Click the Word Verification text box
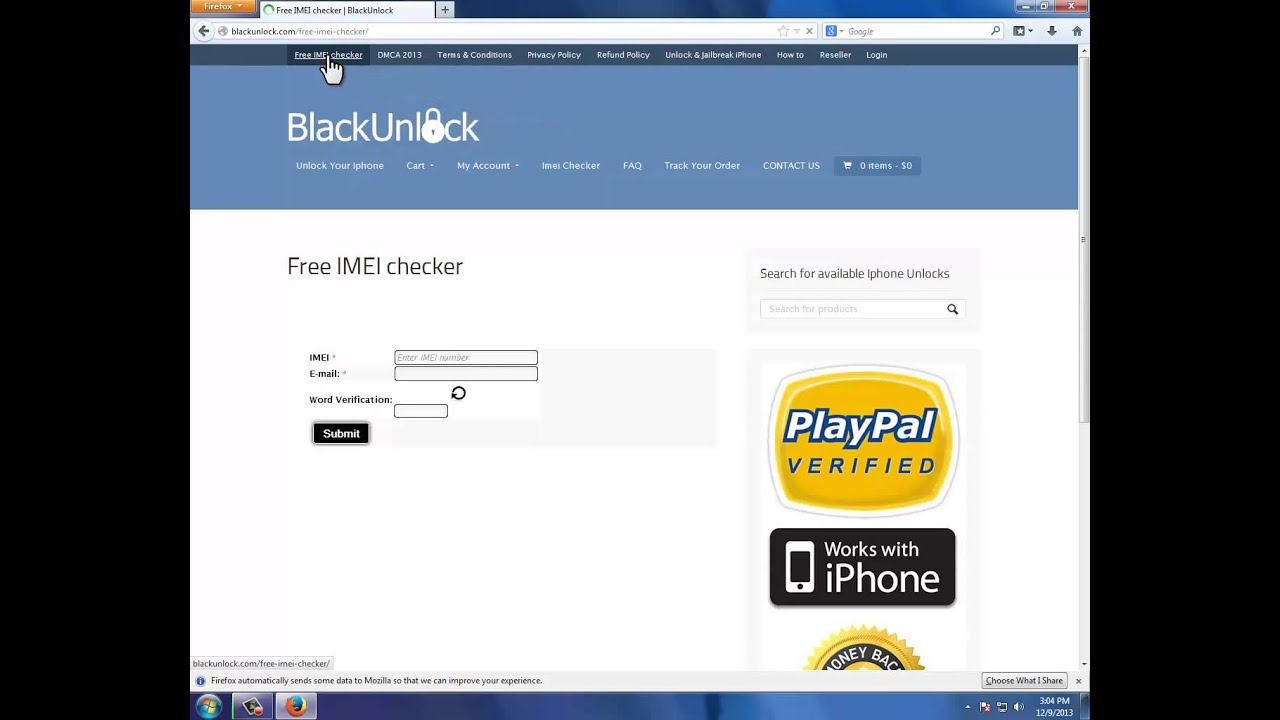1280x720 pixels. tap(421, 411)
